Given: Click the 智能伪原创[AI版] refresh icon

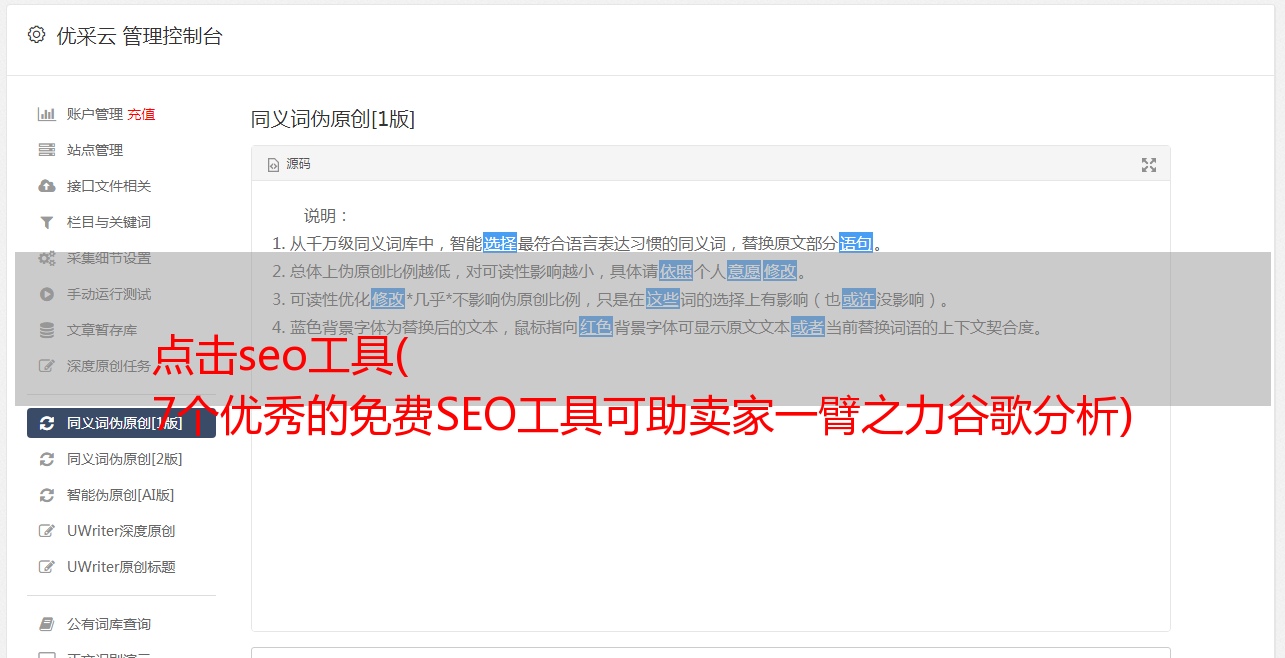Looking at the screenshot, I should [46, 495].
